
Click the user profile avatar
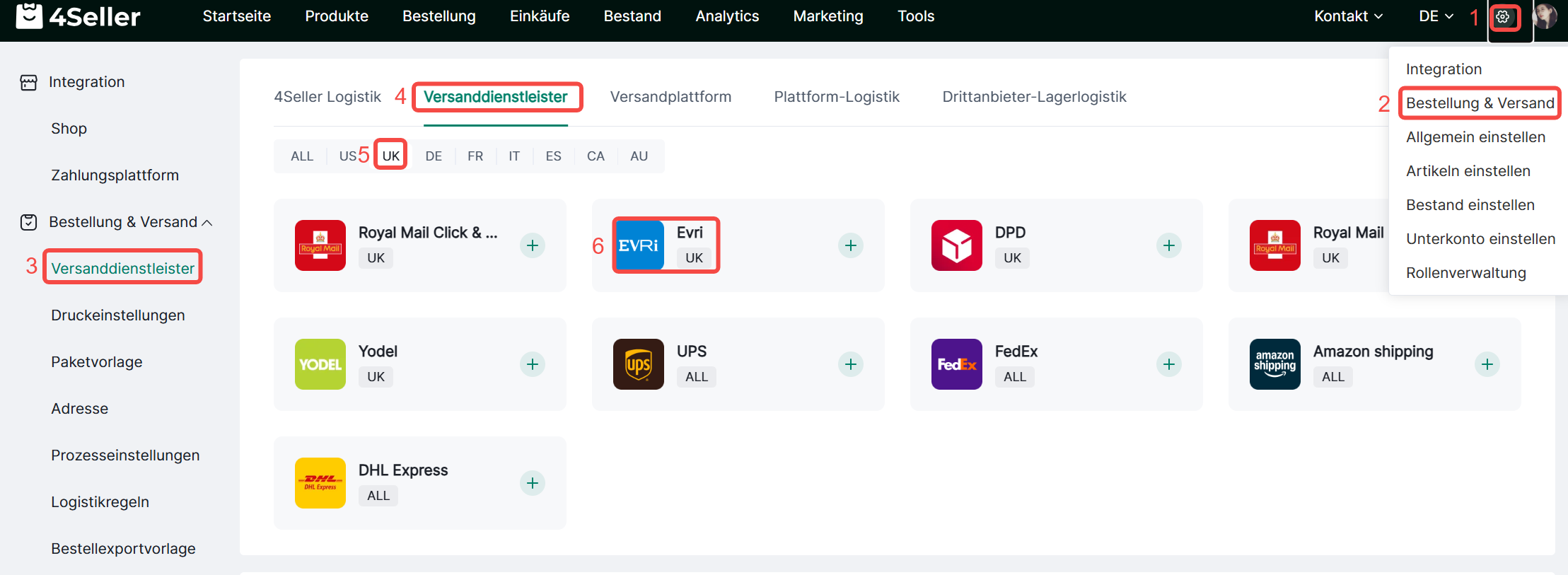point(1546,16)
